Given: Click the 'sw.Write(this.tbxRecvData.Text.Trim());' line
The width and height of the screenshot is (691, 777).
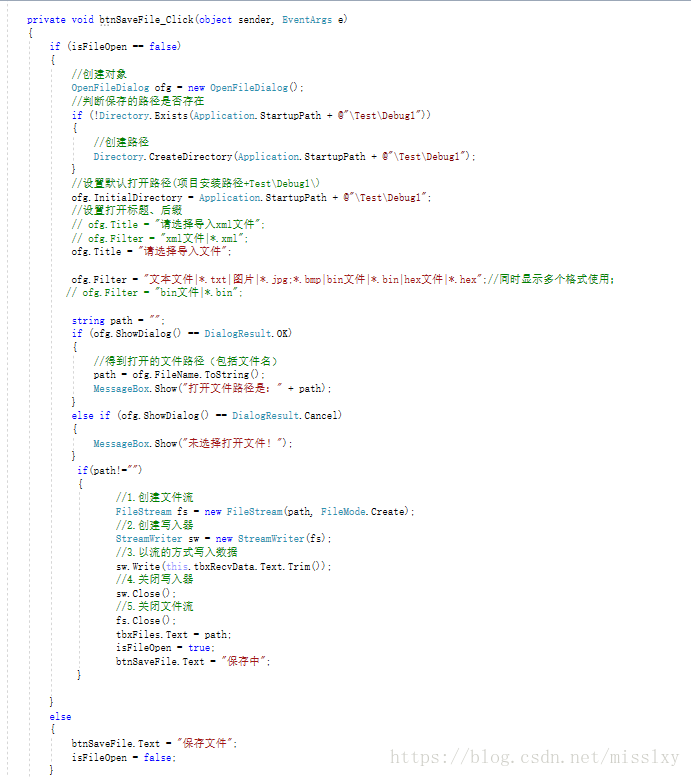Looking at the screenshot, I should tap(224, 566).
